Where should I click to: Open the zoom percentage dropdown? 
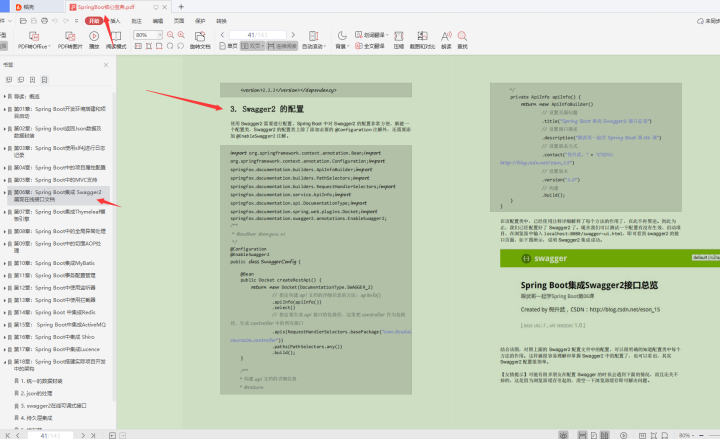[x=160, y=35]
